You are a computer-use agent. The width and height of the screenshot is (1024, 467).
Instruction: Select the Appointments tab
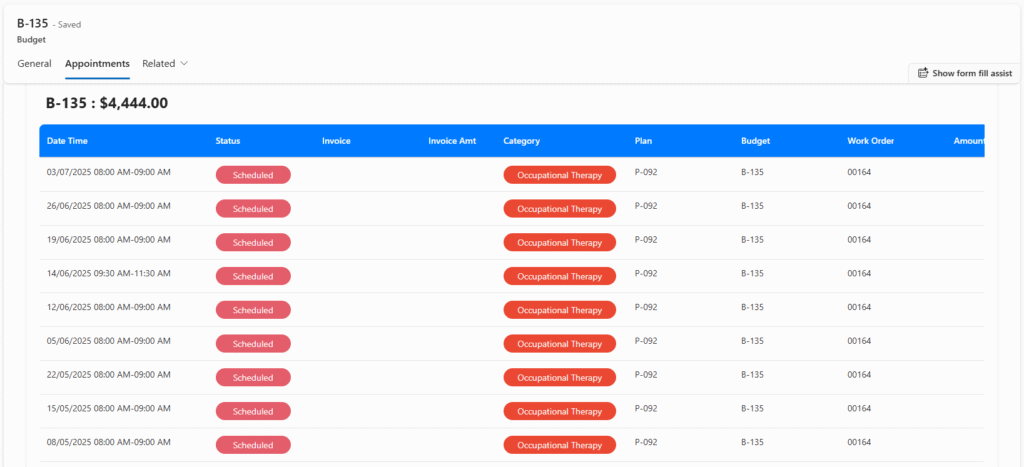(x=97, y=63)
